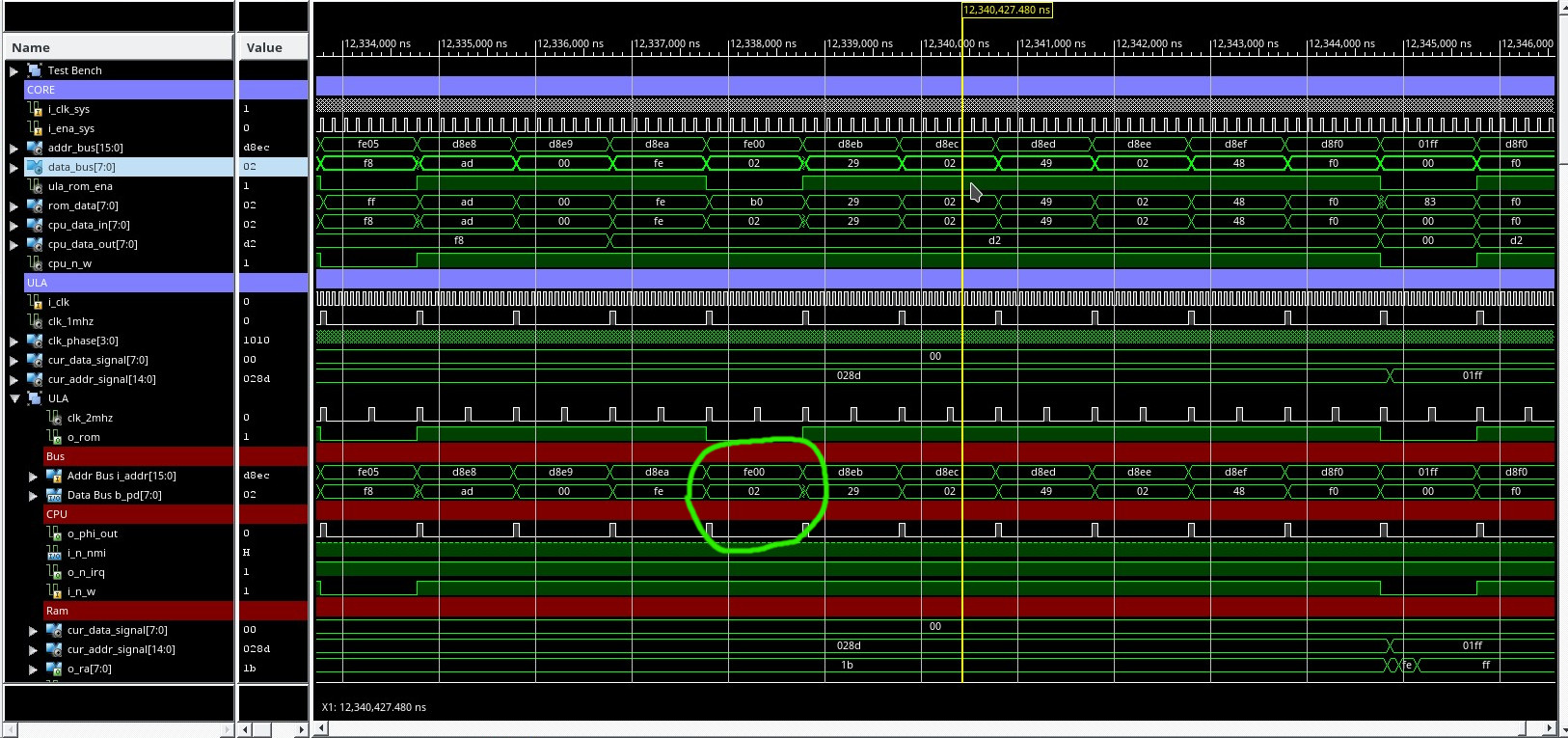Click the b0 segment on rom_data waveform

[756, 202]
